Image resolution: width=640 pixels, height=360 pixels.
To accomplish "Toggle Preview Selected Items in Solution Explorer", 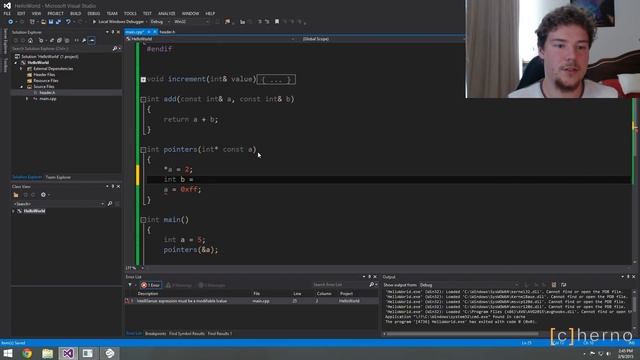I will (92, 40).
